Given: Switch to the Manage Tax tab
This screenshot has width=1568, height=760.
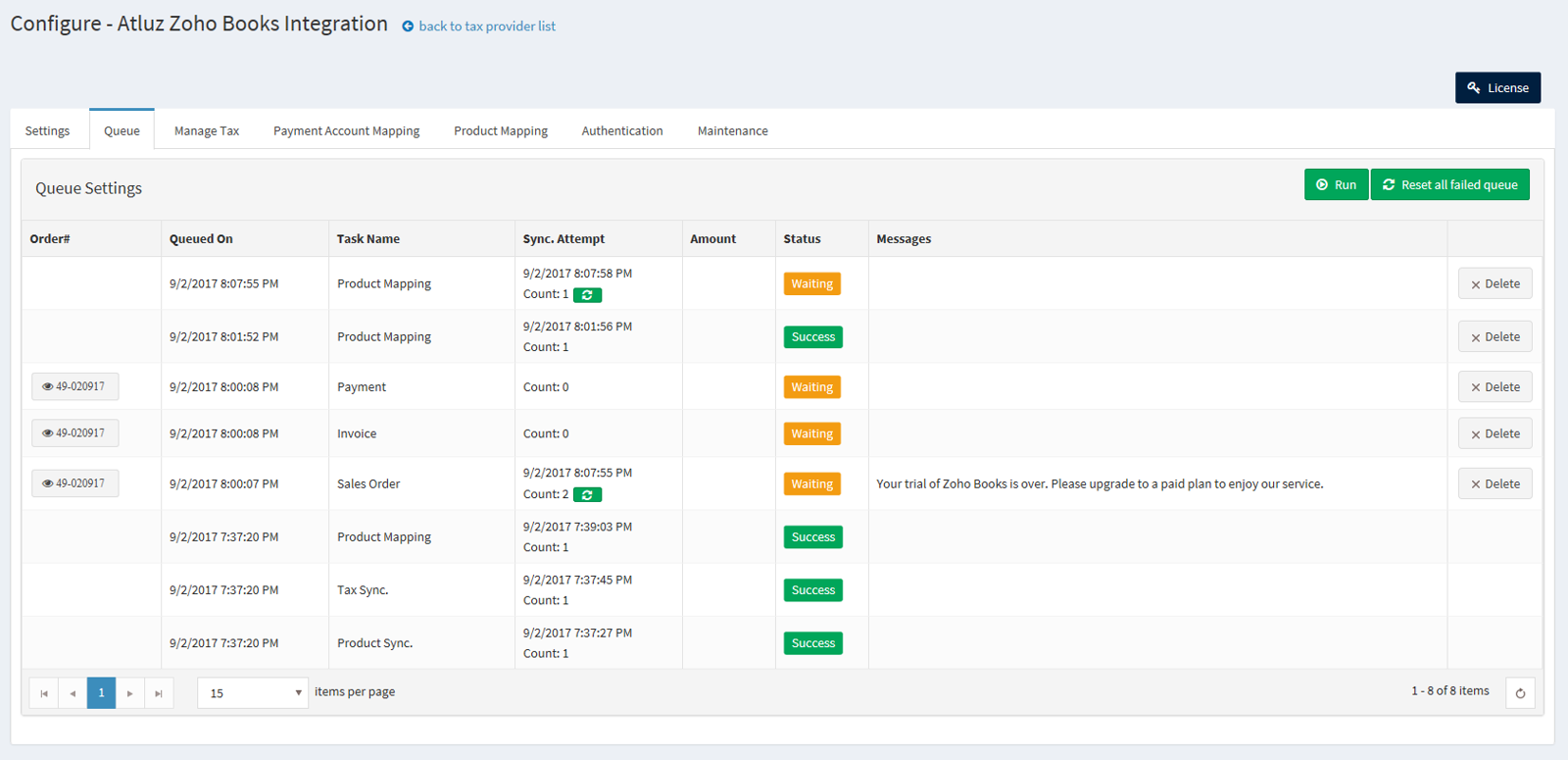Looking at the screenshot, I should pos(207,130).
